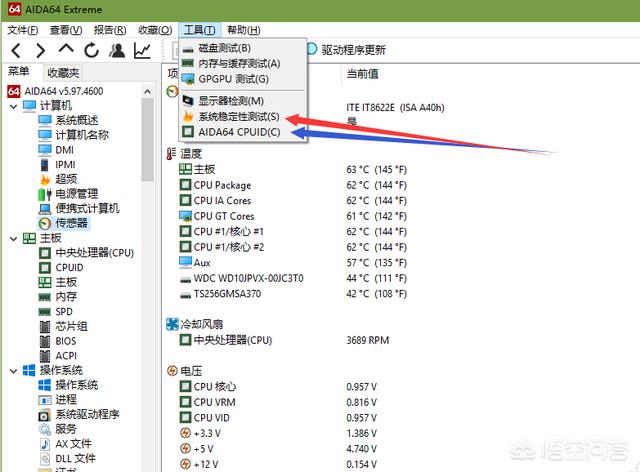640x472 pixels.
Task: Click the 操作系统 Windows logo child item
Action: pos(44,385)
